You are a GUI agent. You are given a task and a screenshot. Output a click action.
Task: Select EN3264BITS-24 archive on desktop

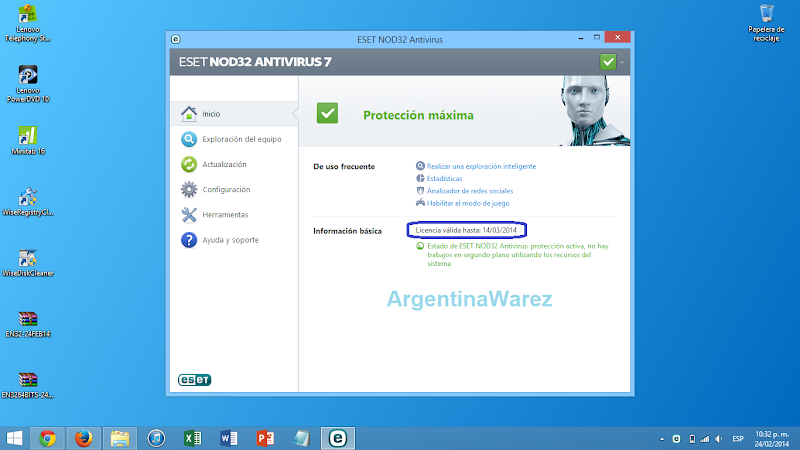(28, 385)
